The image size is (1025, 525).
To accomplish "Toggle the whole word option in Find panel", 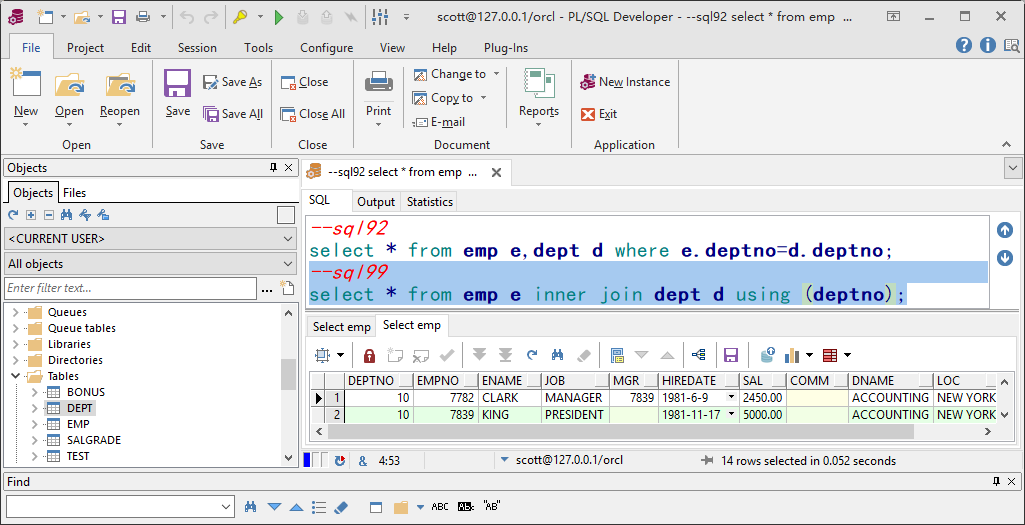I will (x=465, y=507).
